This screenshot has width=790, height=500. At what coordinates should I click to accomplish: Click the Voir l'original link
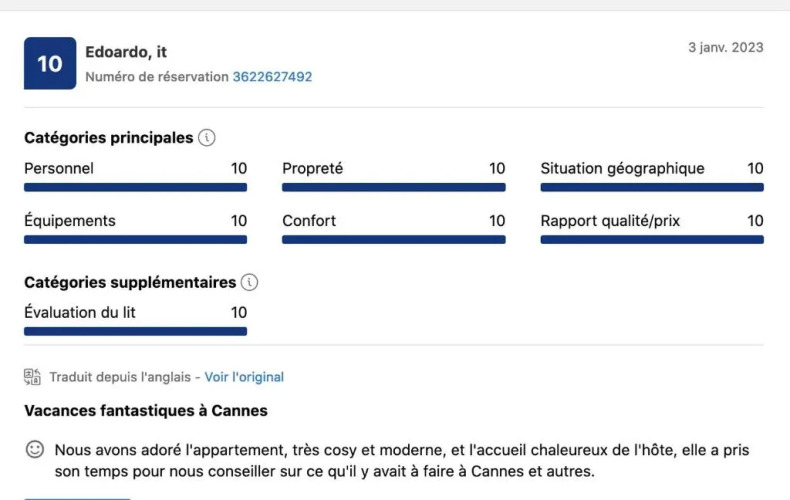pyautogui.click(x=244, y=377)
